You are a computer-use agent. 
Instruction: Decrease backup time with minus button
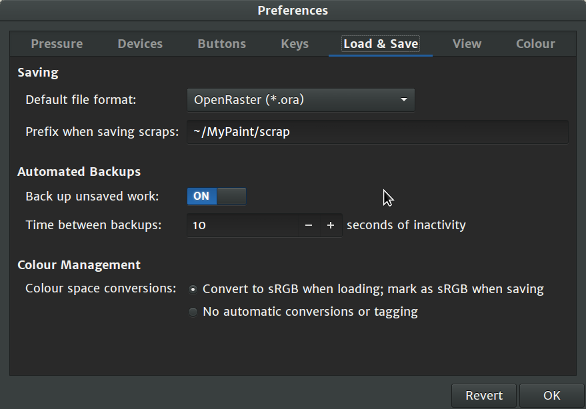(x=308, y=225)
